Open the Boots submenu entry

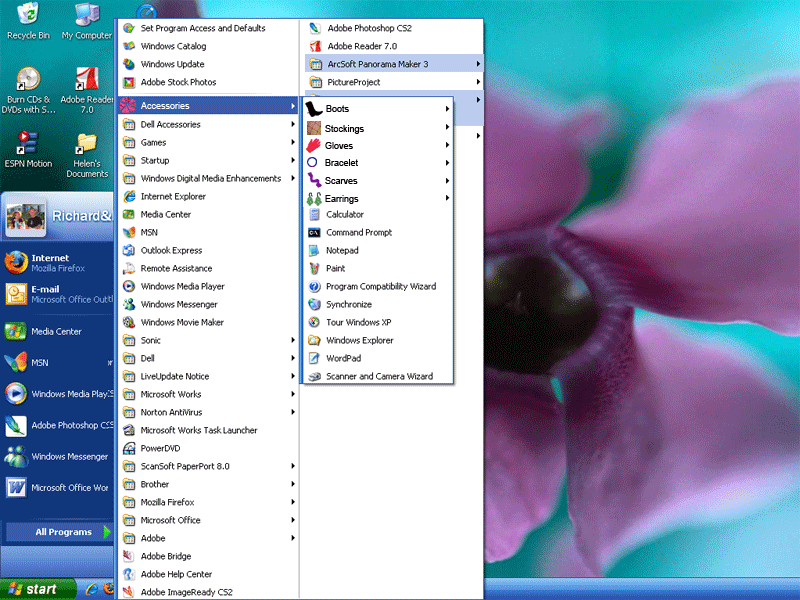click(378, 109)
